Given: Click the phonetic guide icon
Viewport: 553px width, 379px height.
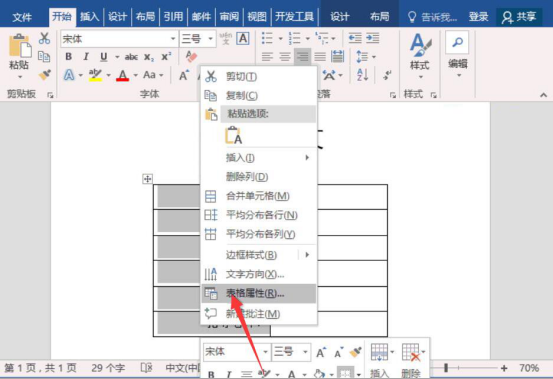Looking at the screenshot, I should tap(225, 38).
